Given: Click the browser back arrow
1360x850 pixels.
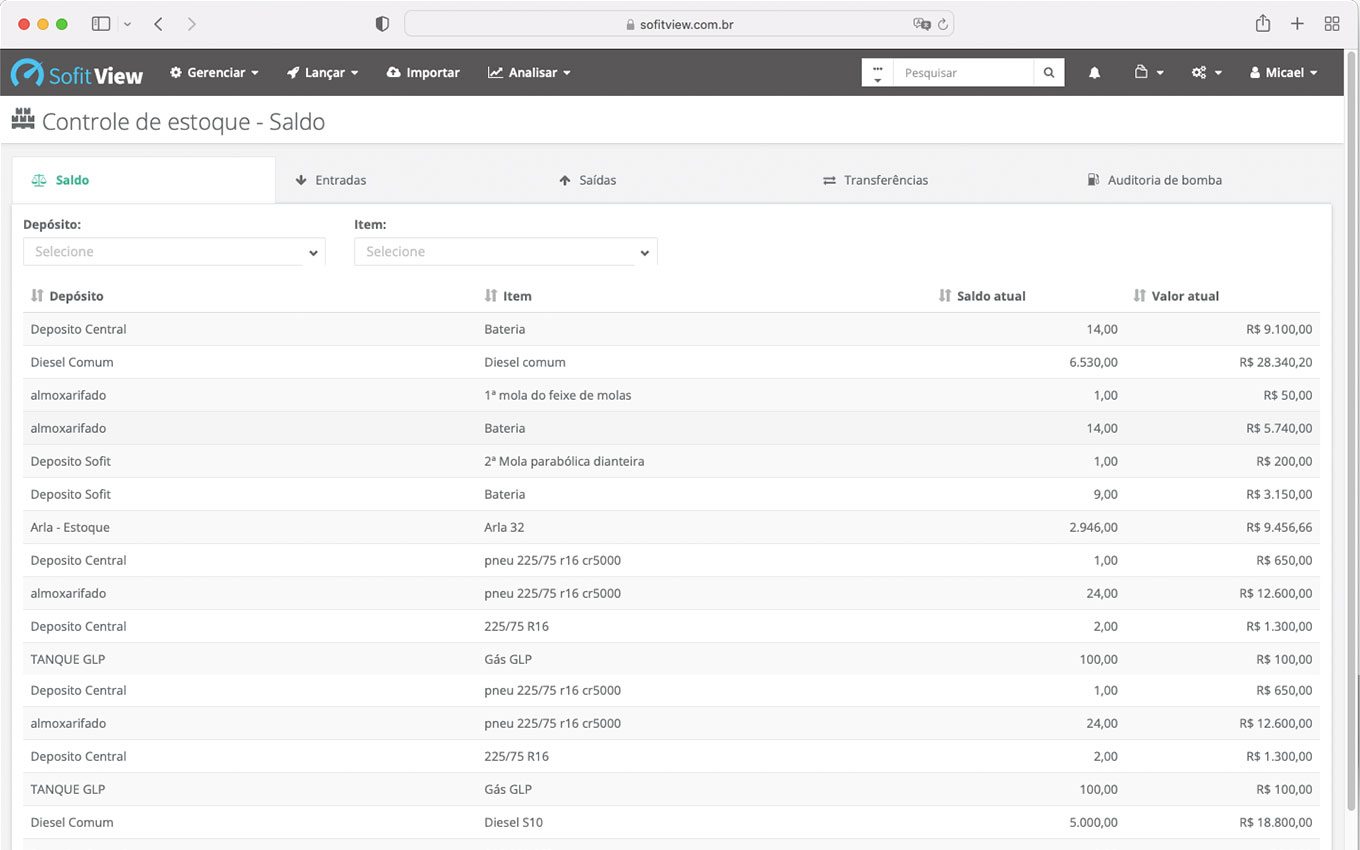Looking at the screenshot, I should tap(158, 24).
